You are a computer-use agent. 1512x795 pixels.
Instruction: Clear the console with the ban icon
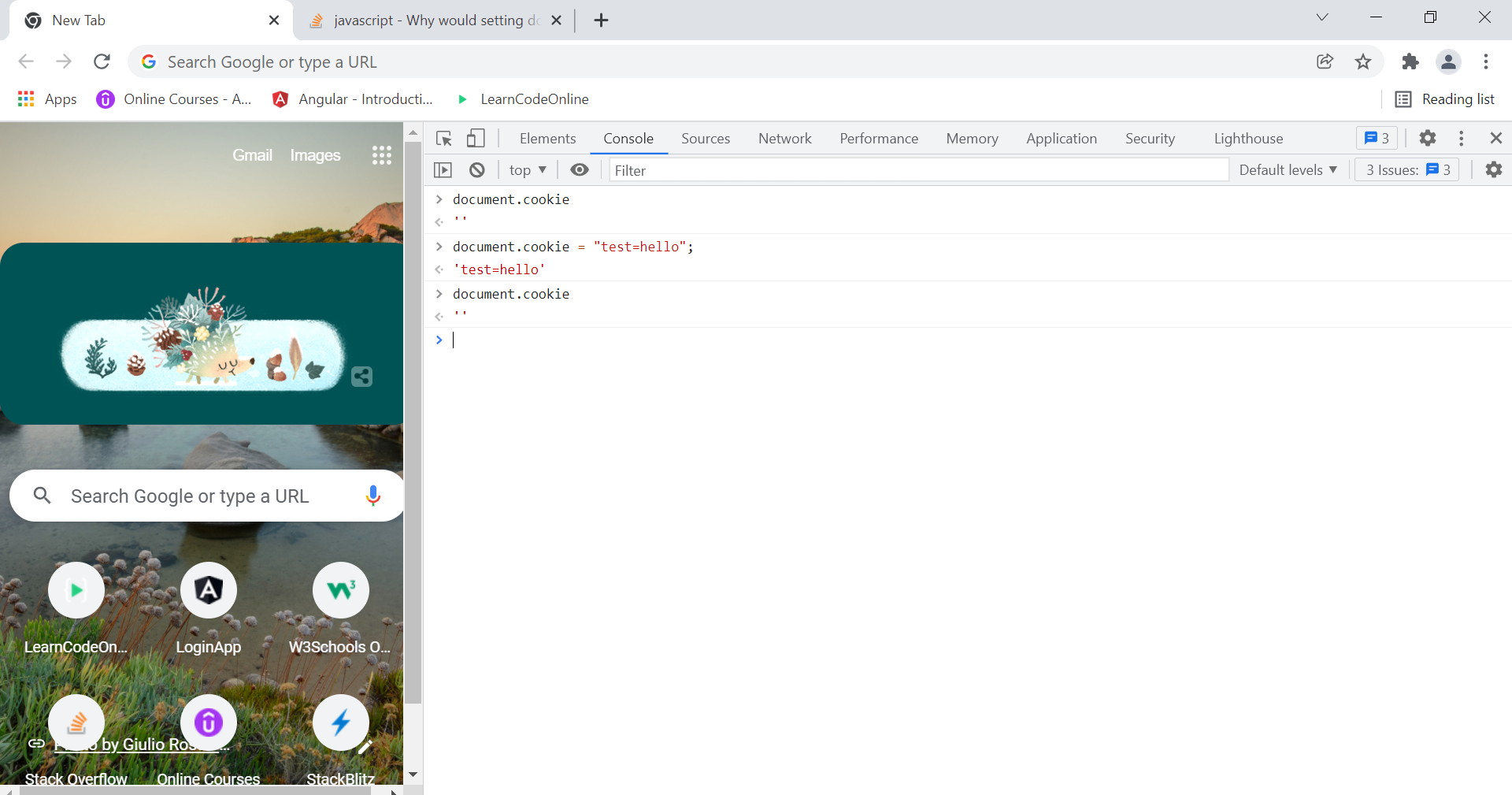coord(477,170)
